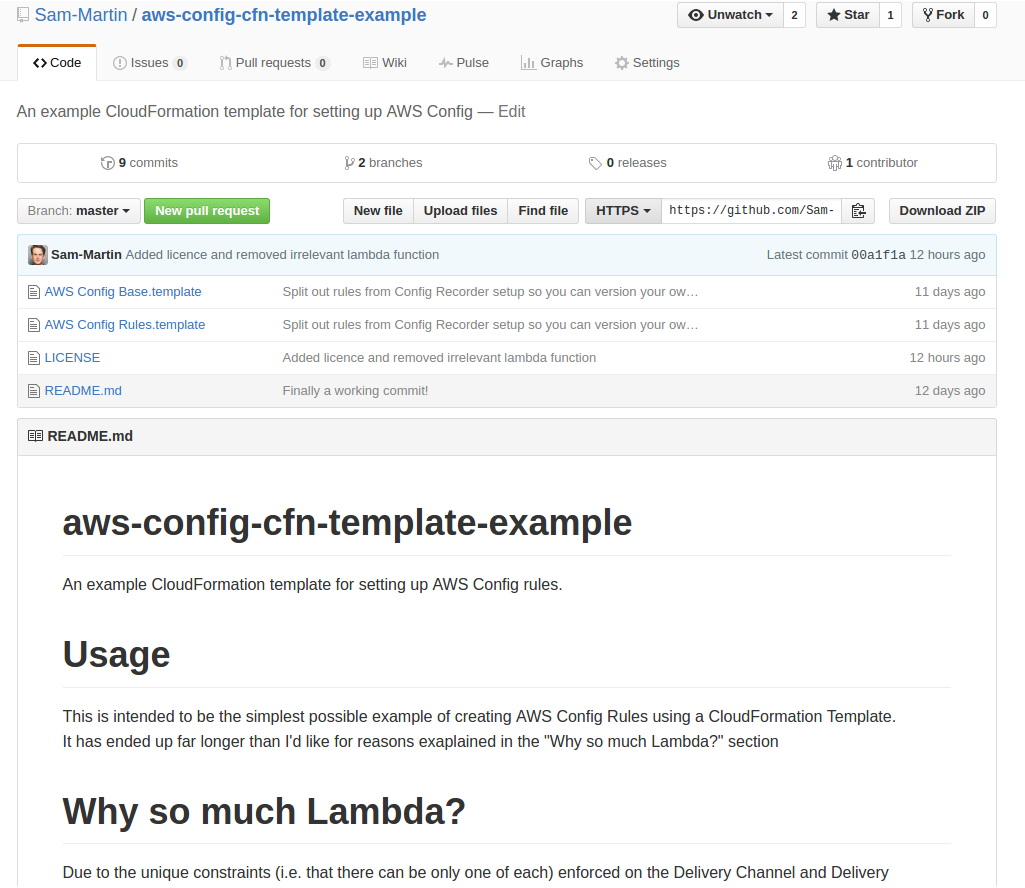The image size is (1025, 888).
Task: Expand the HTTPS protocol dropdown
Action: tap(623, 211)
